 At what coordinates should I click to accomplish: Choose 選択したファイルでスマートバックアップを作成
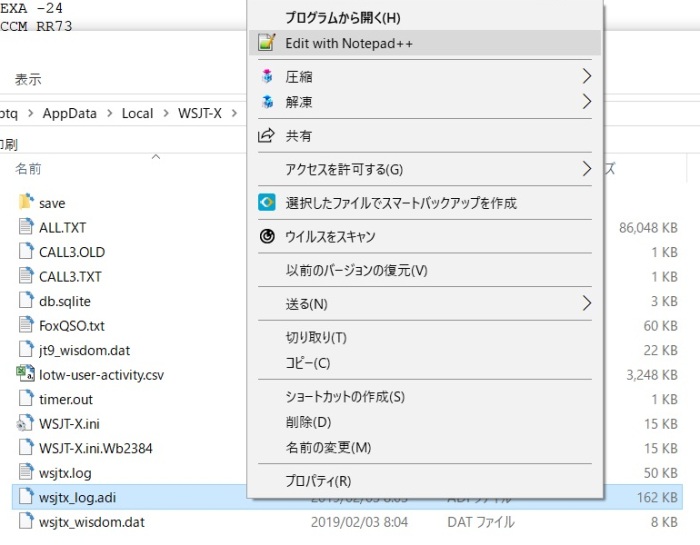point(401,203)
